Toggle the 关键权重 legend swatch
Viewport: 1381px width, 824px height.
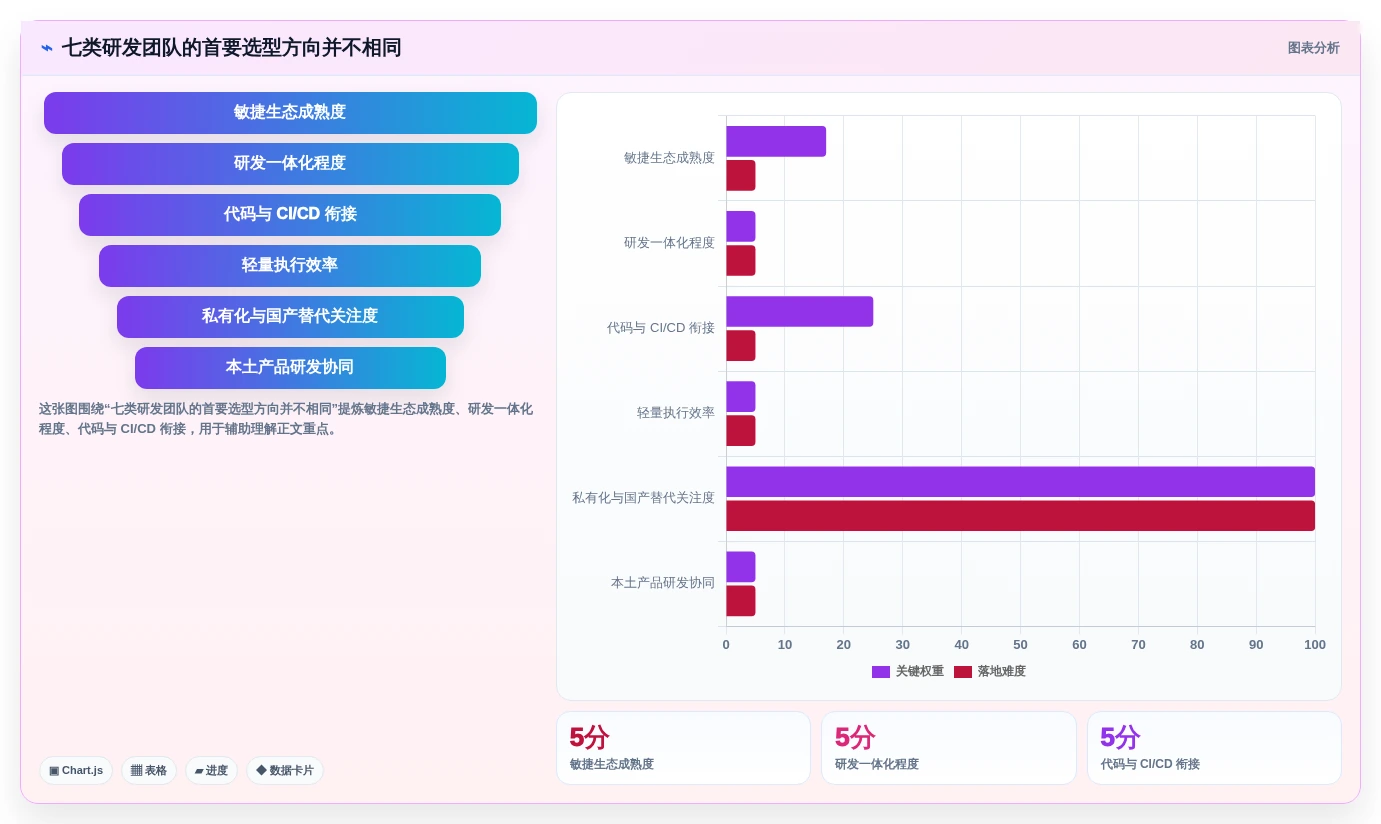coord(881,672)
